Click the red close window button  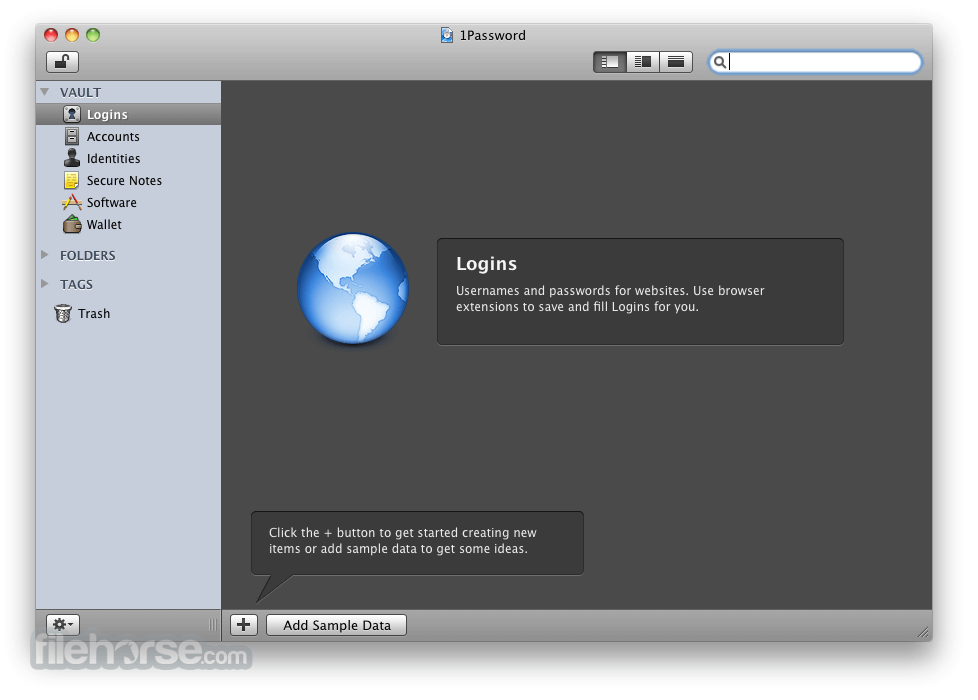click(x=51, y=35)
